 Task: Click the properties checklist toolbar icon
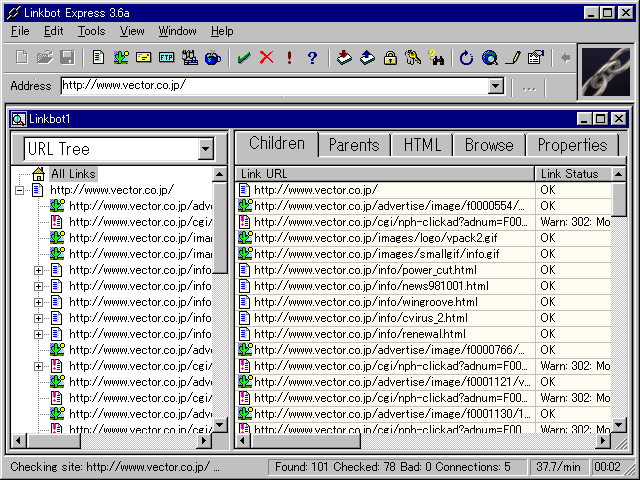coord(536,58)
